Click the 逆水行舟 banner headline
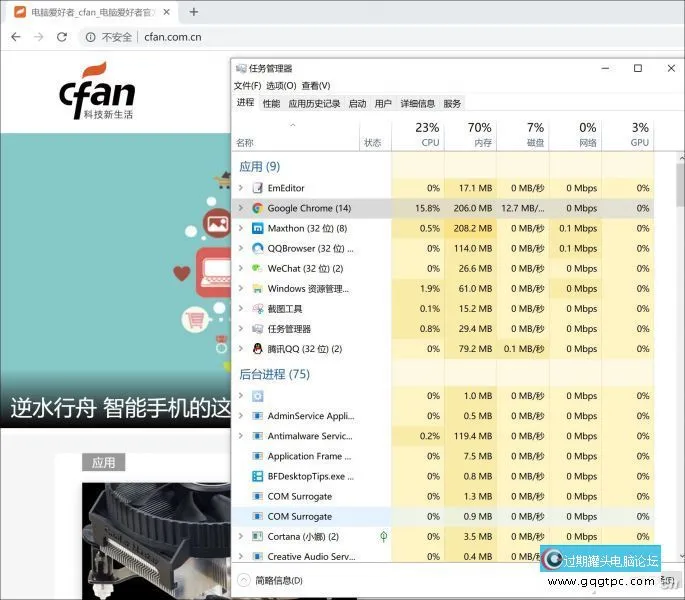The height and width of the screenshot is (600, 685). 121,408
